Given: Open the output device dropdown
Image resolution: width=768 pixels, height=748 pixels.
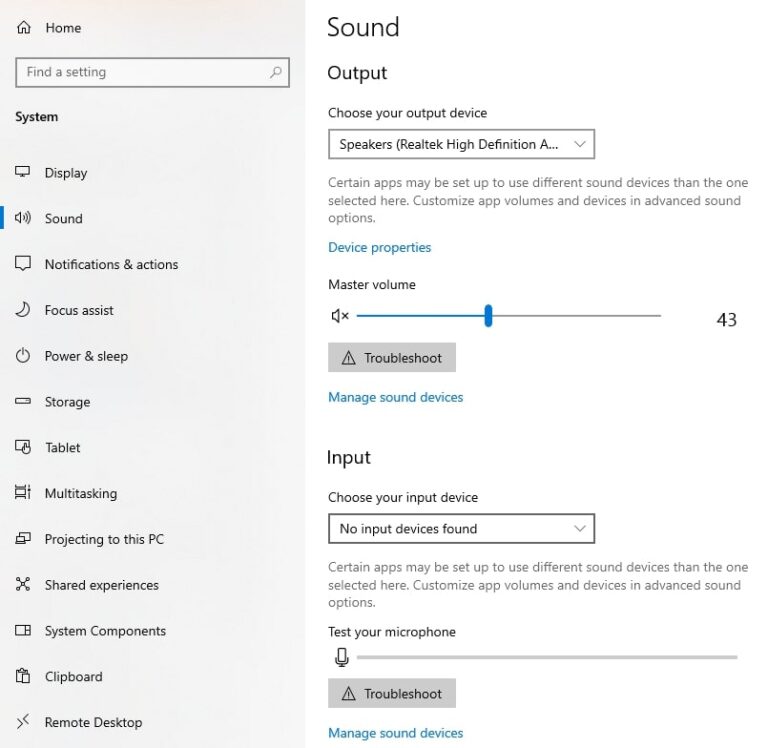Looking at the screenshot, I should [461, 144].
